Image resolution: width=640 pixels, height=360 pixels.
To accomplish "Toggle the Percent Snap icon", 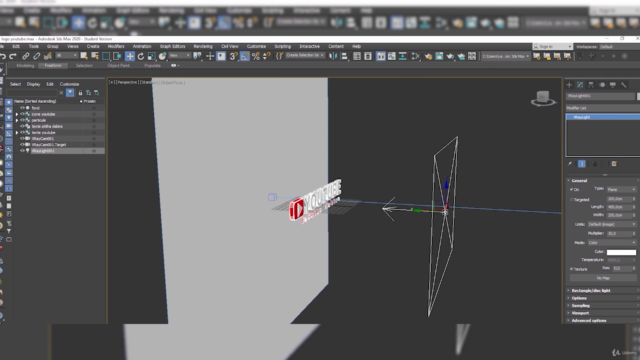I will (256, 56).
